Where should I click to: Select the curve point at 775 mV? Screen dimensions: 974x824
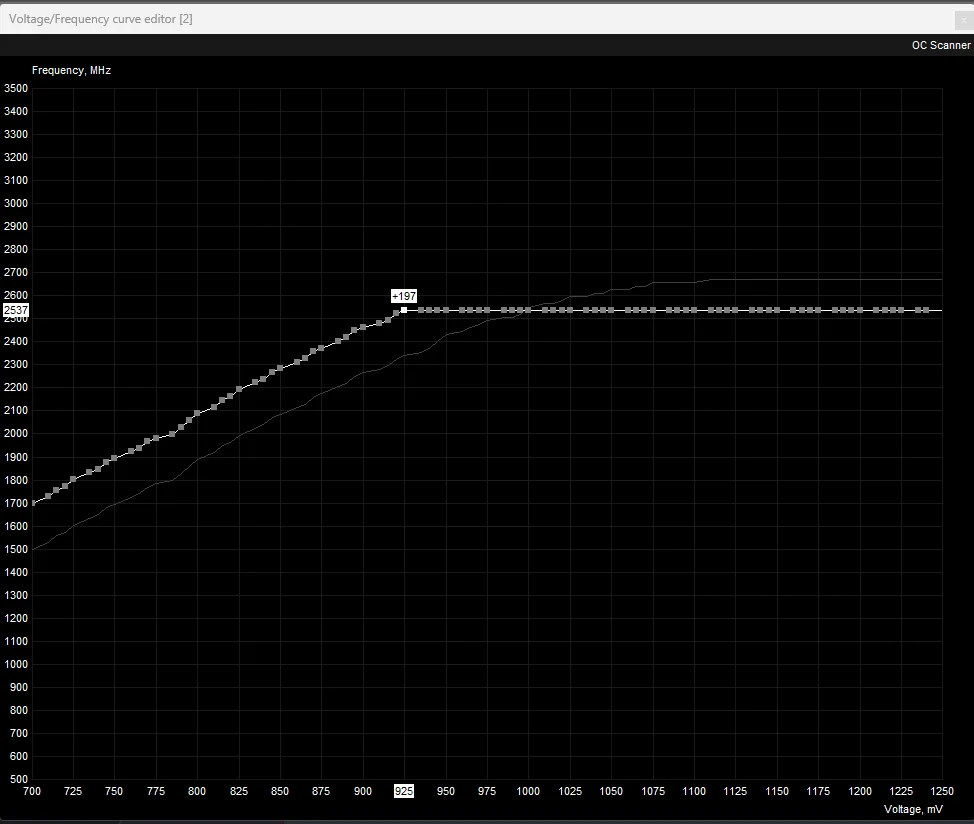[x=156, y=438]
